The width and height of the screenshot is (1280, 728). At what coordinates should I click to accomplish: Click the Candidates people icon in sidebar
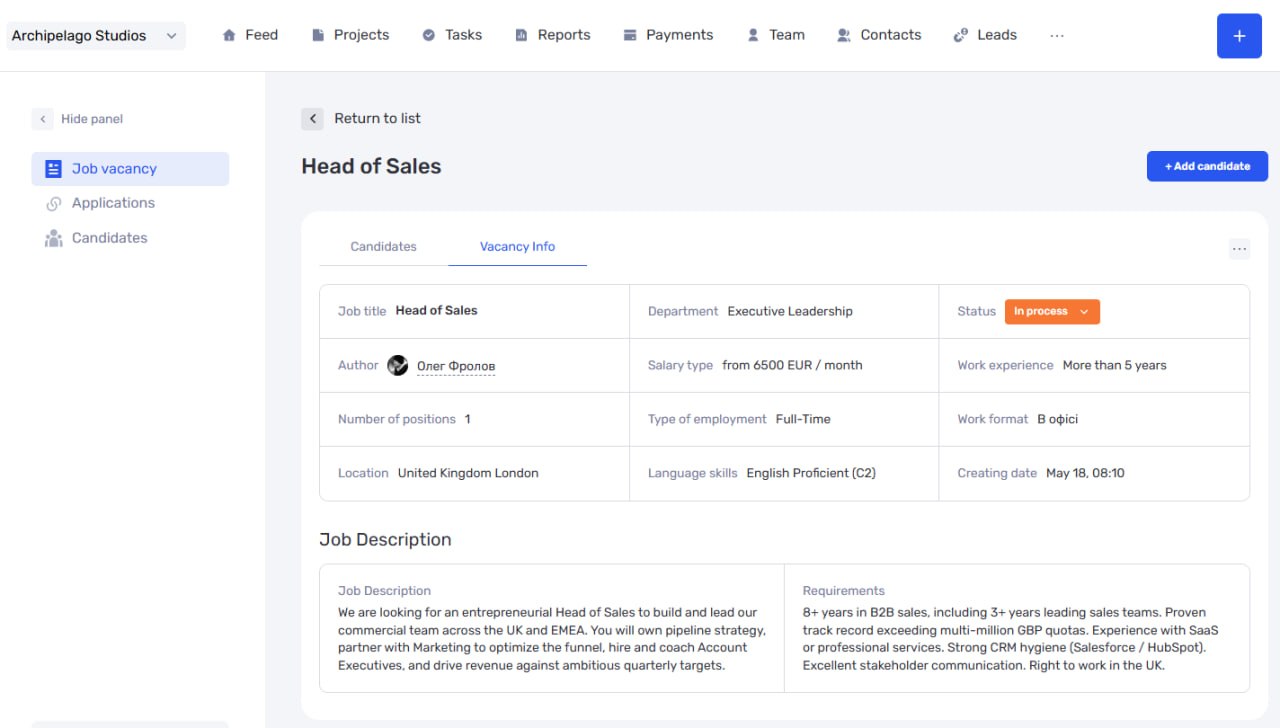54,238
